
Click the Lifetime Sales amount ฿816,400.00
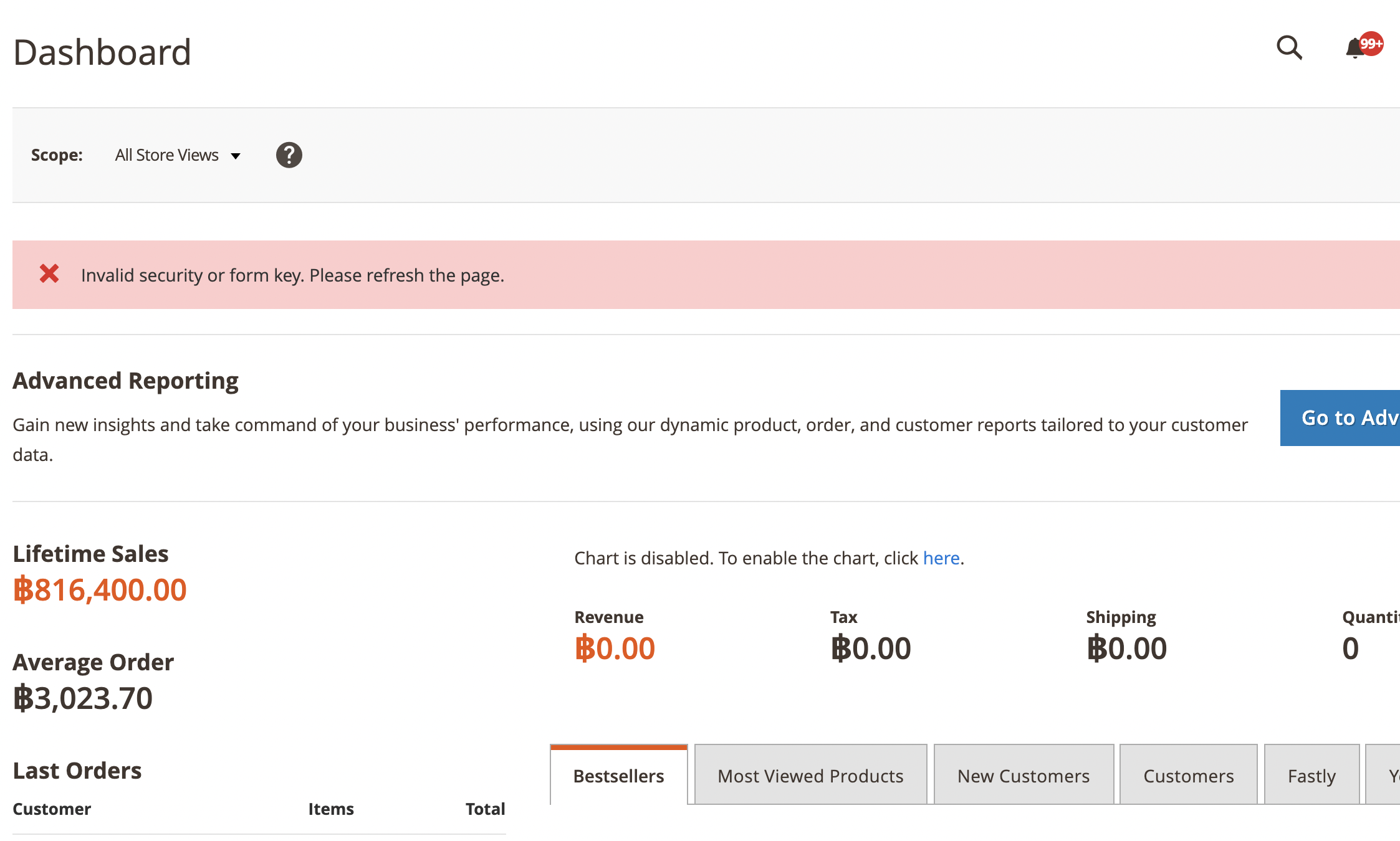[x=100, y=590]
